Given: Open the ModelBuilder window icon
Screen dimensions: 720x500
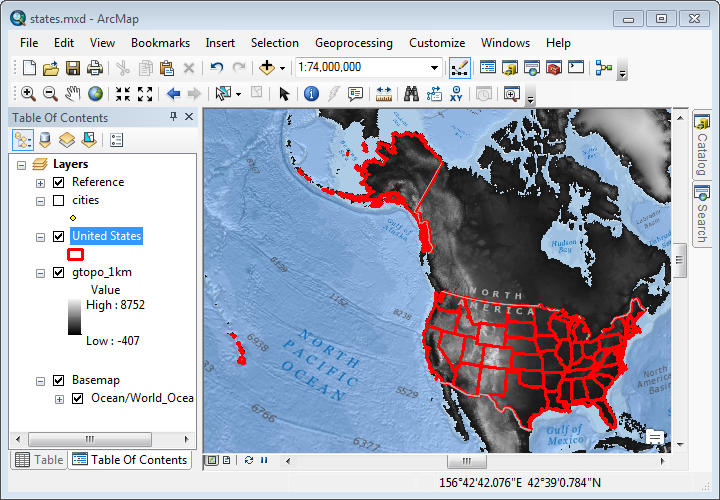Looking at the screenshot, I should click(603, 68).
